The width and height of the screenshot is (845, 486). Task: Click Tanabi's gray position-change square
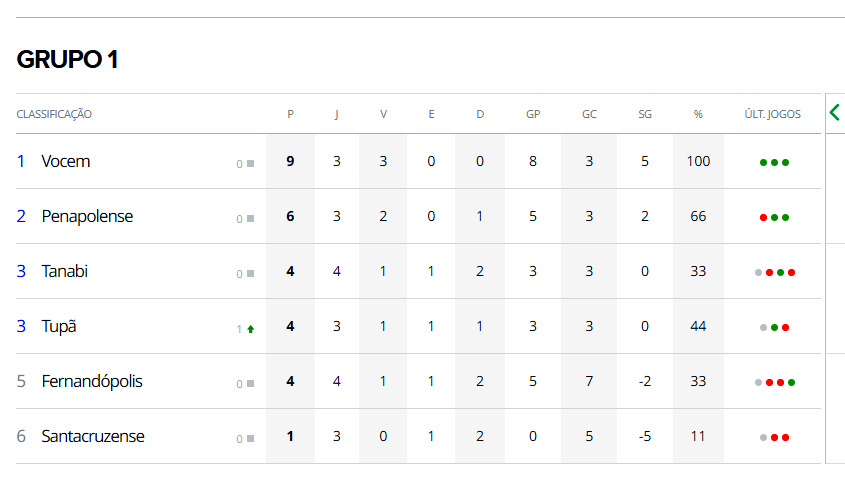pyautogui.click(x=250, y=273)
